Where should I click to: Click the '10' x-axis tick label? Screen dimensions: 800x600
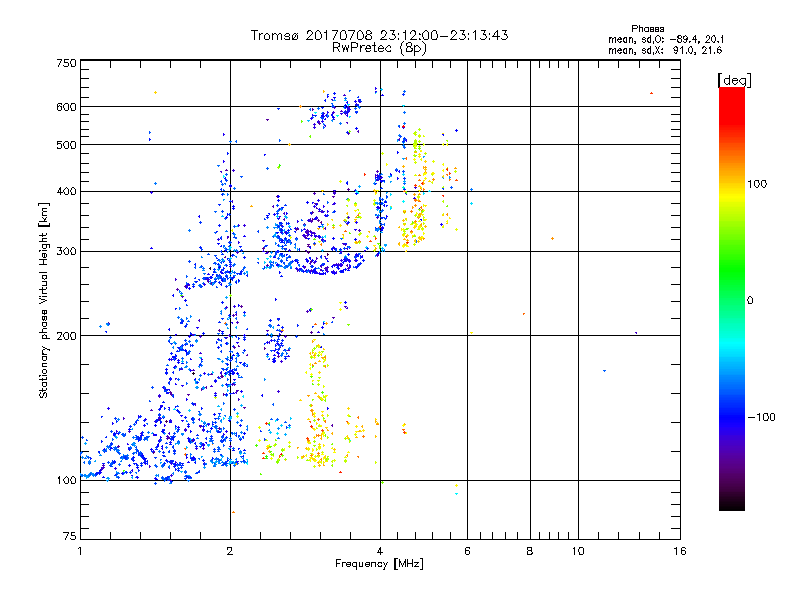point(578,551)
